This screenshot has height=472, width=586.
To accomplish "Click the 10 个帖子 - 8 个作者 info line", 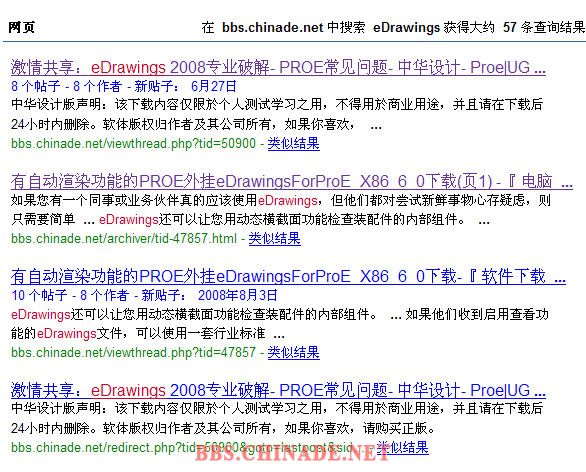I will pyautogui.click(x=144, y=296).
